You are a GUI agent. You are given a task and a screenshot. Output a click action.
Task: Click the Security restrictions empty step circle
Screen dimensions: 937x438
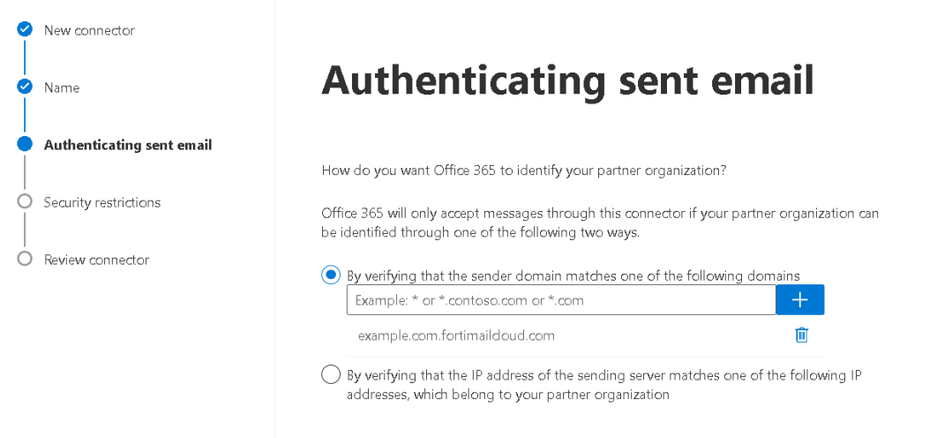coord(25,202)
